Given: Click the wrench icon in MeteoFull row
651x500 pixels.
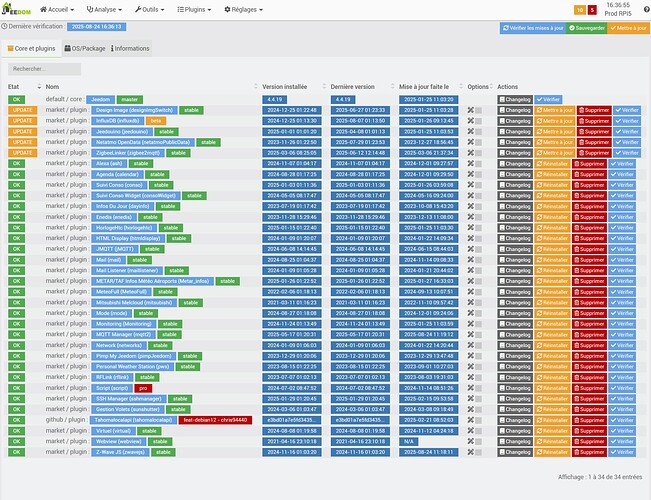Looking at the screenshot, I should (x=470, y=292).
